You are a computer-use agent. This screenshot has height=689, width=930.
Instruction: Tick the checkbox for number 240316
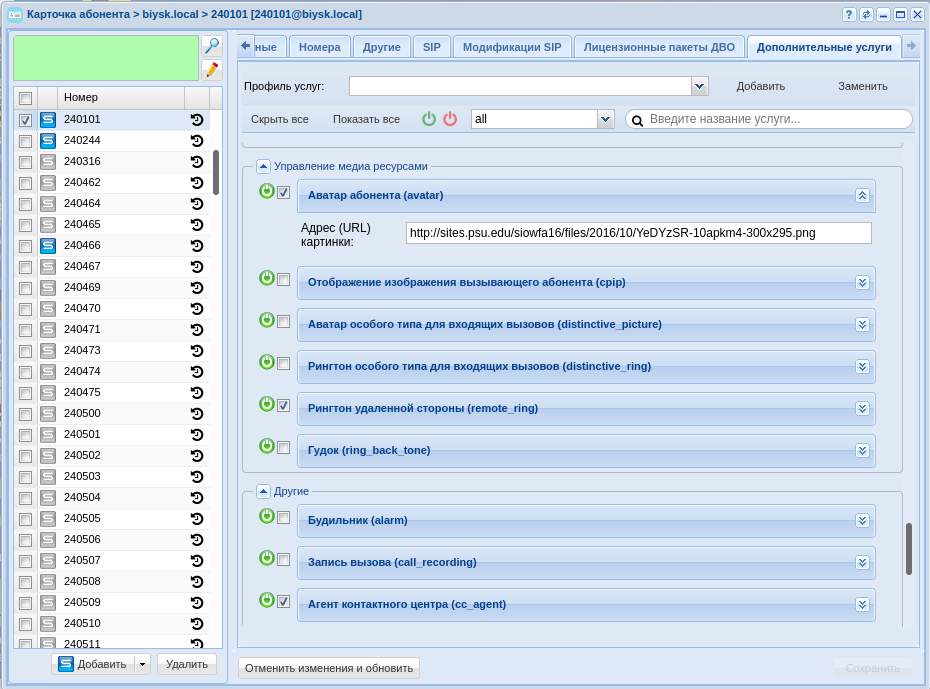[x=25, y=162]
